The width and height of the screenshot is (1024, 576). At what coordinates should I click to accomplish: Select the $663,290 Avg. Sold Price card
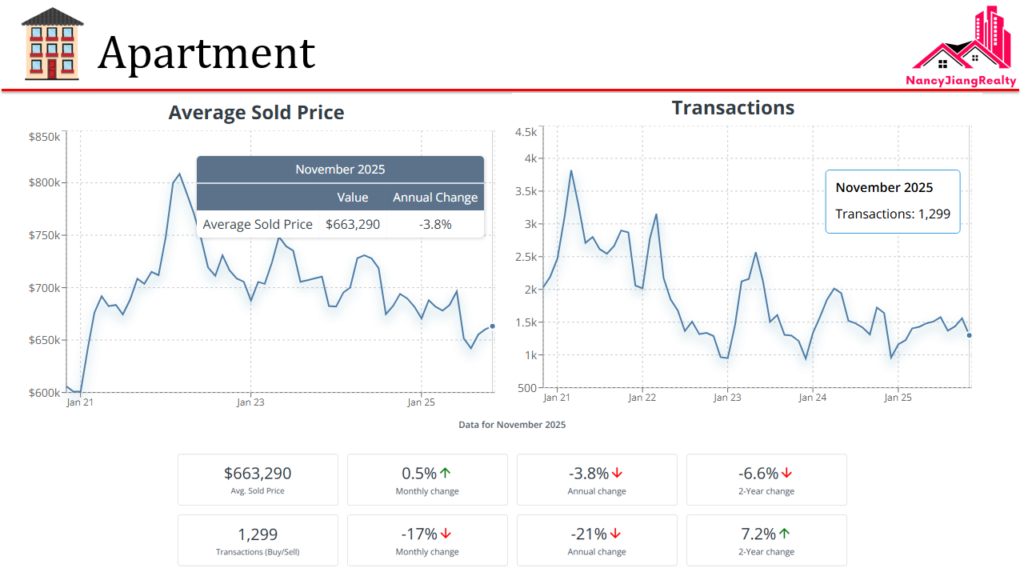[x=258, y=479]
